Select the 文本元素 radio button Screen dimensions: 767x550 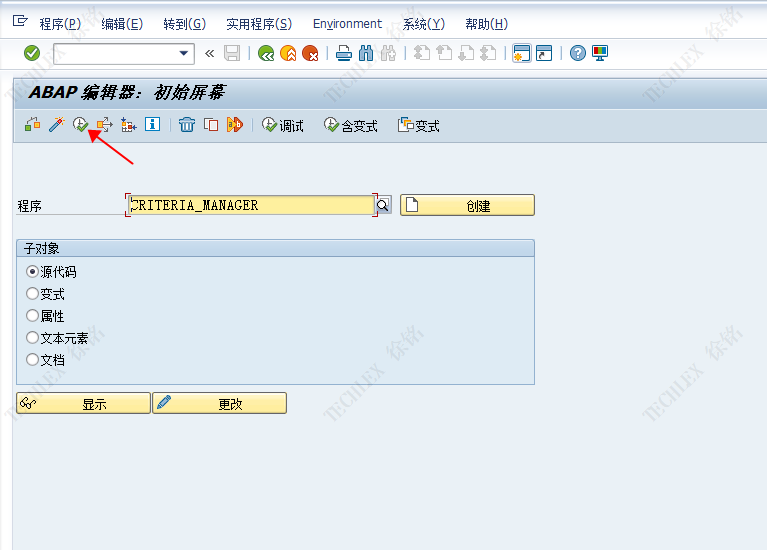tap(33, 338)
